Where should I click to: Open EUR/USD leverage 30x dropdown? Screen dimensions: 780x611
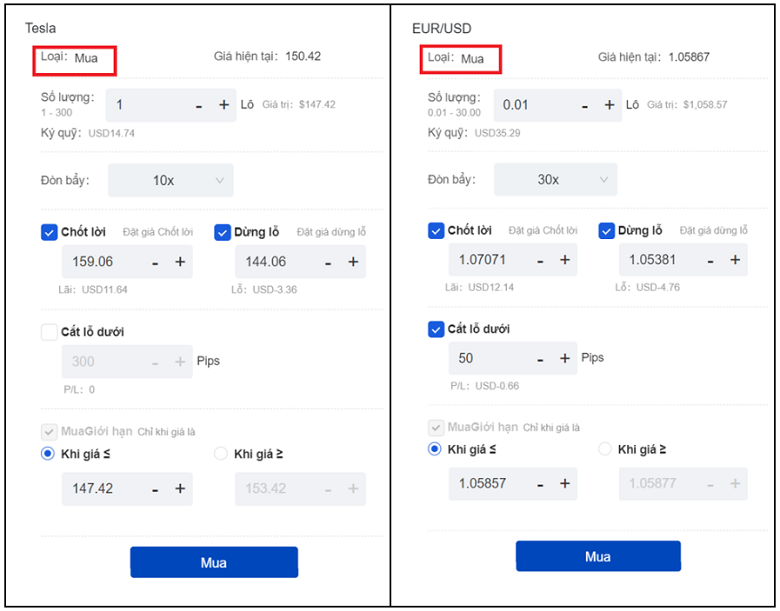click(556, 180)
